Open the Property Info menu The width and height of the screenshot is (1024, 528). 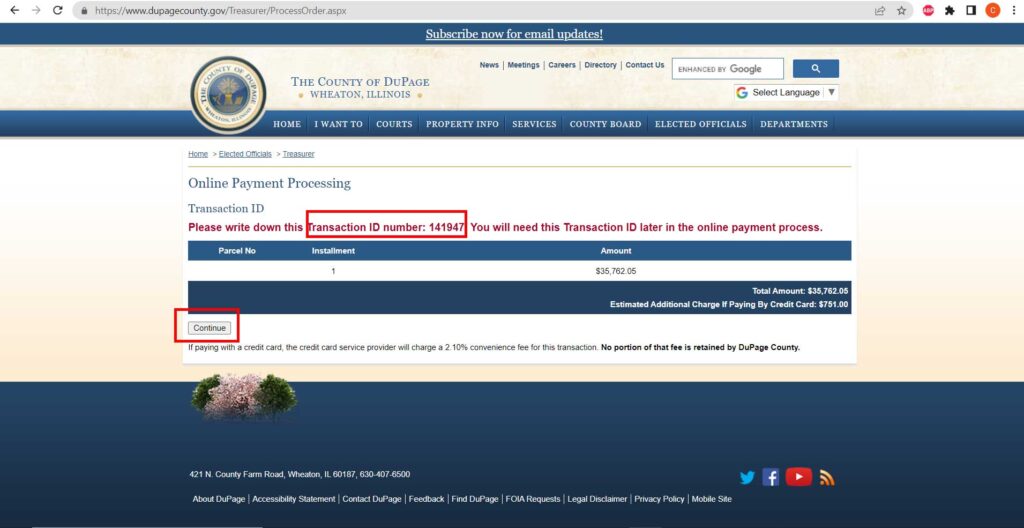pyautogui.click(x=462, y=124)
